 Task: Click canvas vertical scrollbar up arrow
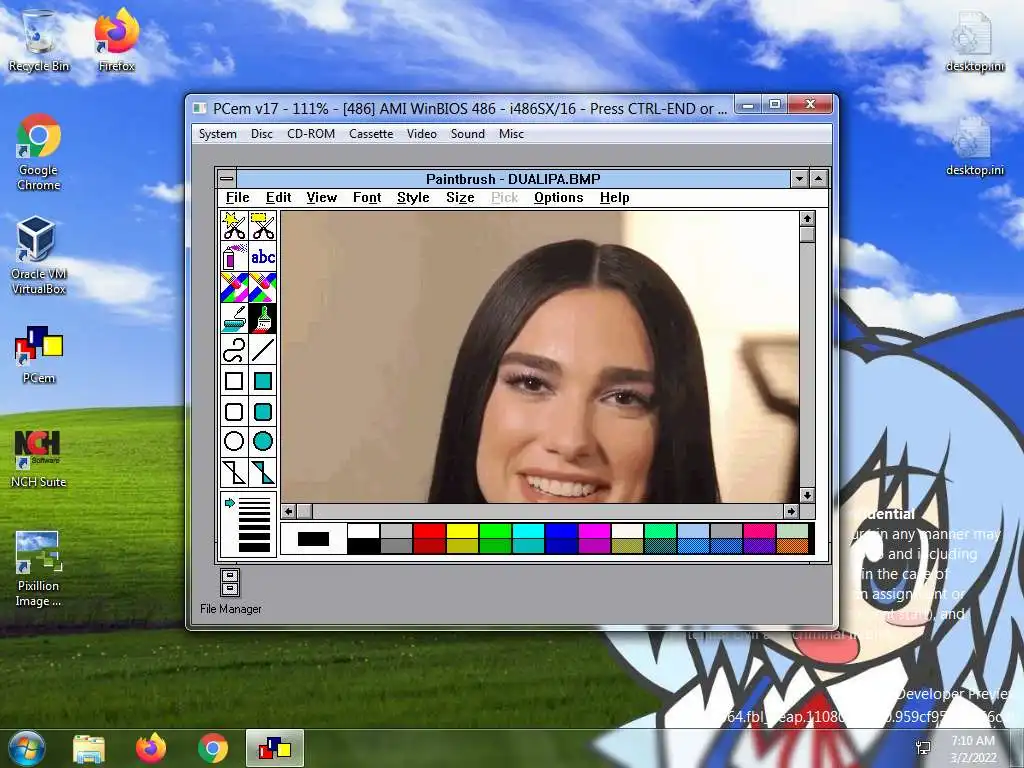807,219
